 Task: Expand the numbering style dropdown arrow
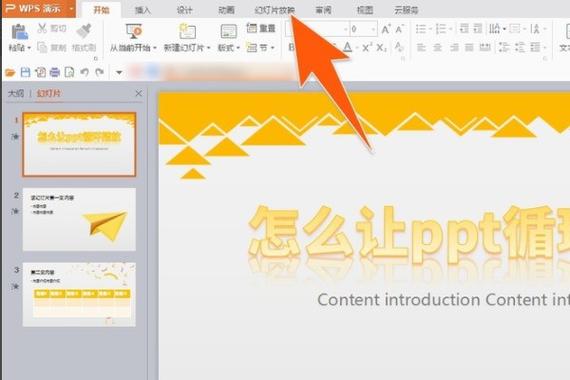click(450, 29)
